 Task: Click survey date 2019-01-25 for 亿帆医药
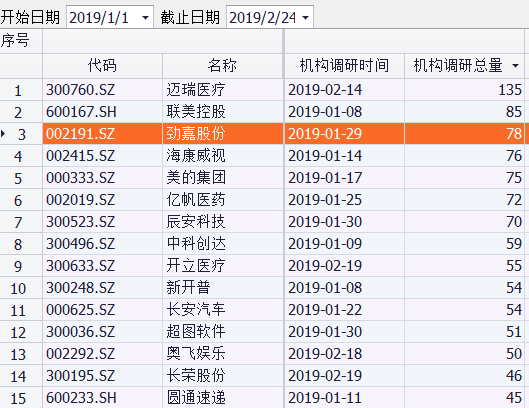click(x=325, y=200)
